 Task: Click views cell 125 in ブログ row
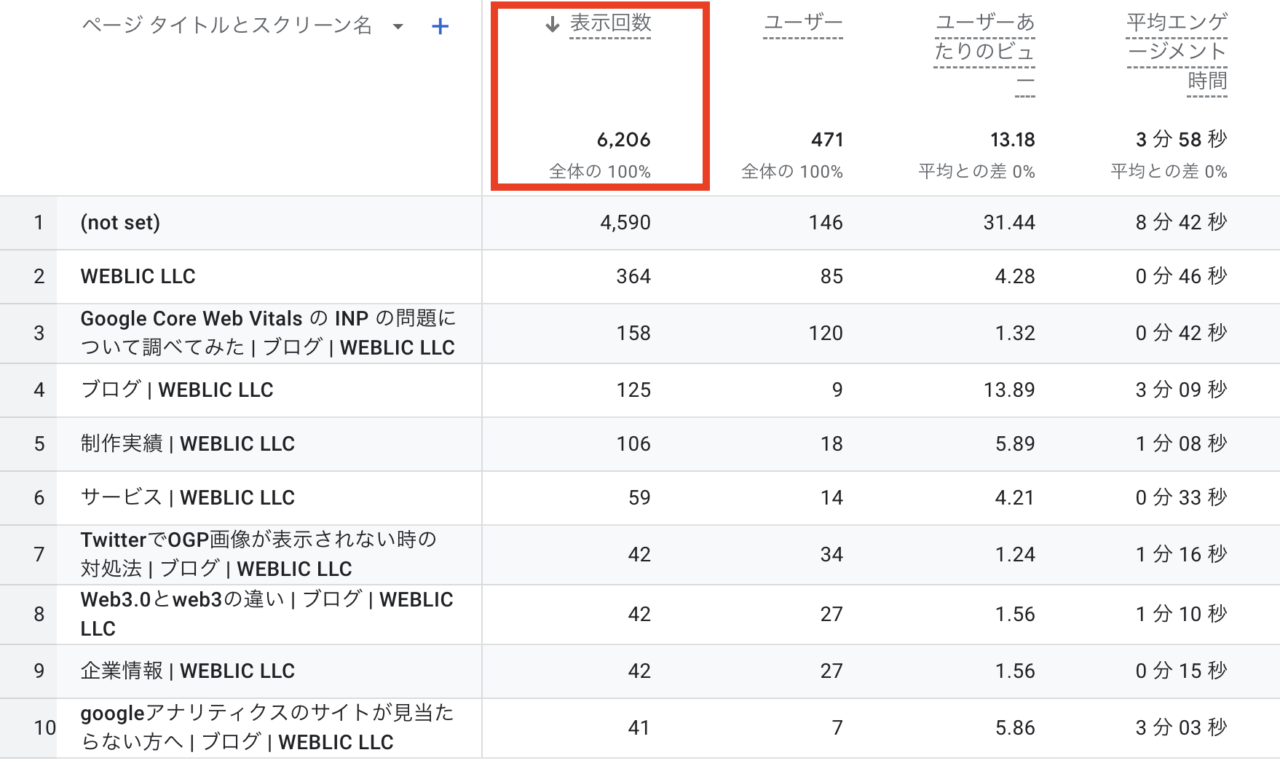click(x=633, y=390)
